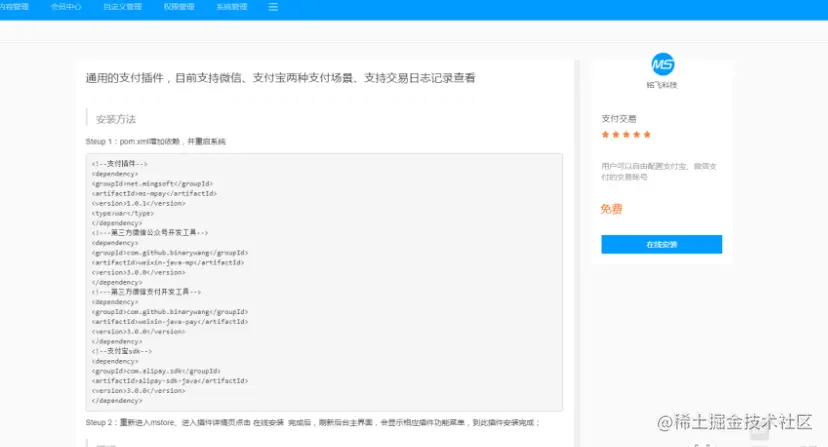Click the MS round logo
The width and height of the screenshot is (828, 447).
tap(662, 64)
